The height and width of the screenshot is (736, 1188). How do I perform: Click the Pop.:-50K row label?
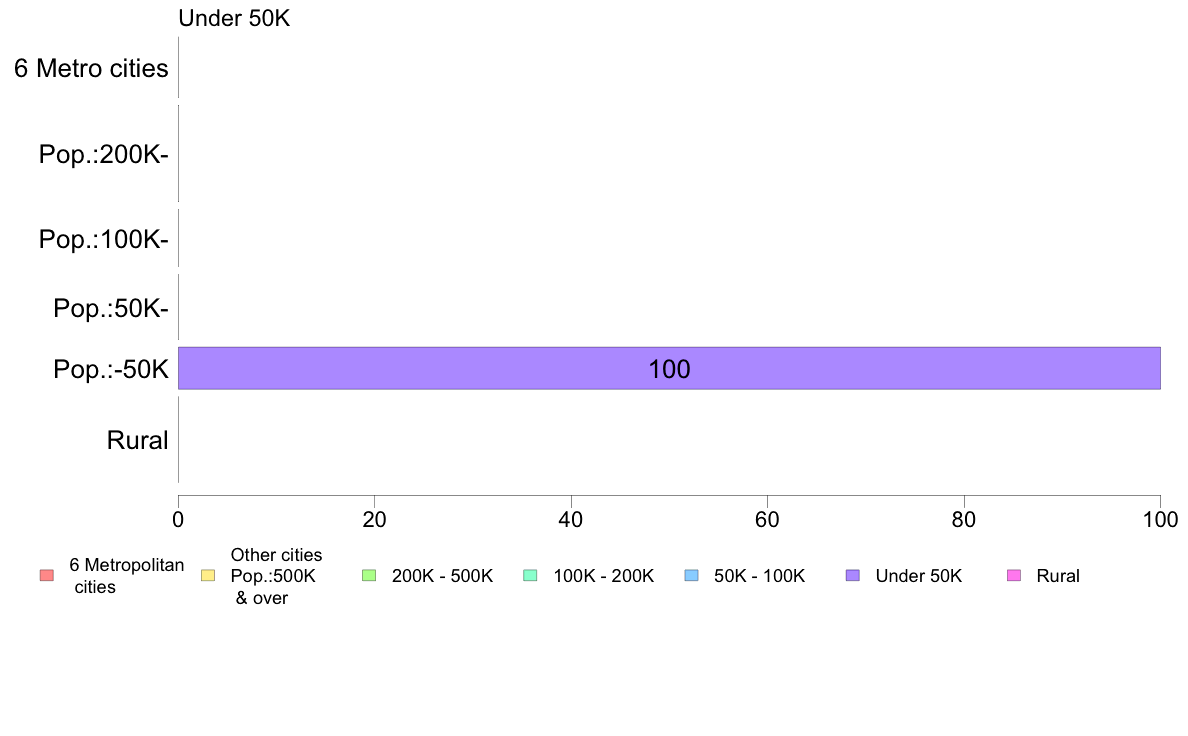click(111, 369)
